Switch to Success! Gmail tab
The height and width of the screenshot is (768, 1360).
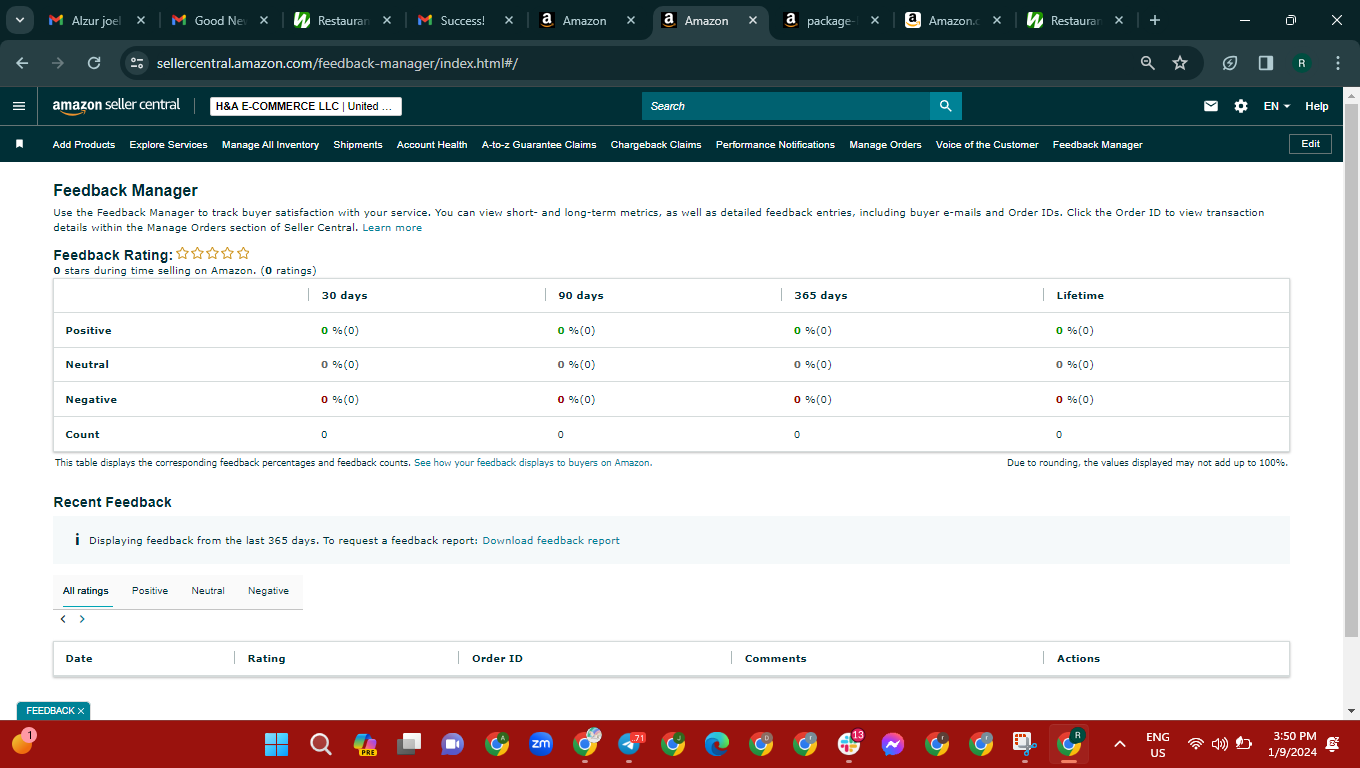[x=467, y=20]
